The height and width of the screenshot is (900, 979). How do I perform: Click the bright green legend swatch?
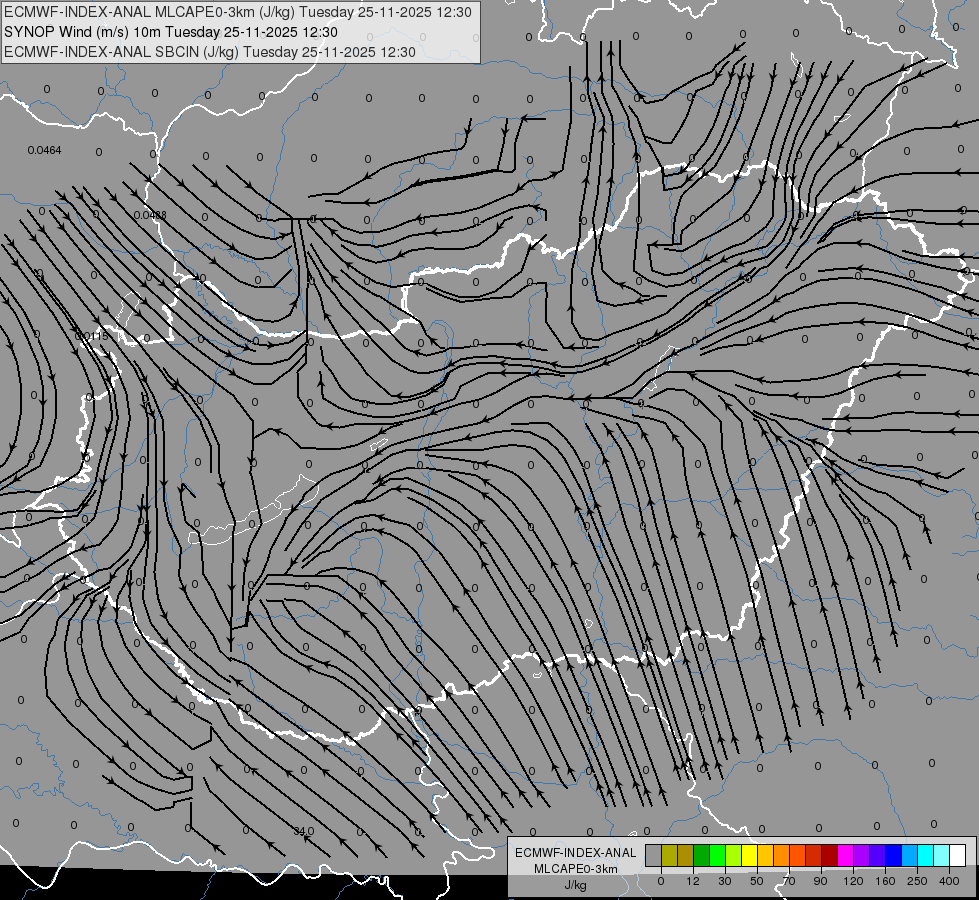717,855
